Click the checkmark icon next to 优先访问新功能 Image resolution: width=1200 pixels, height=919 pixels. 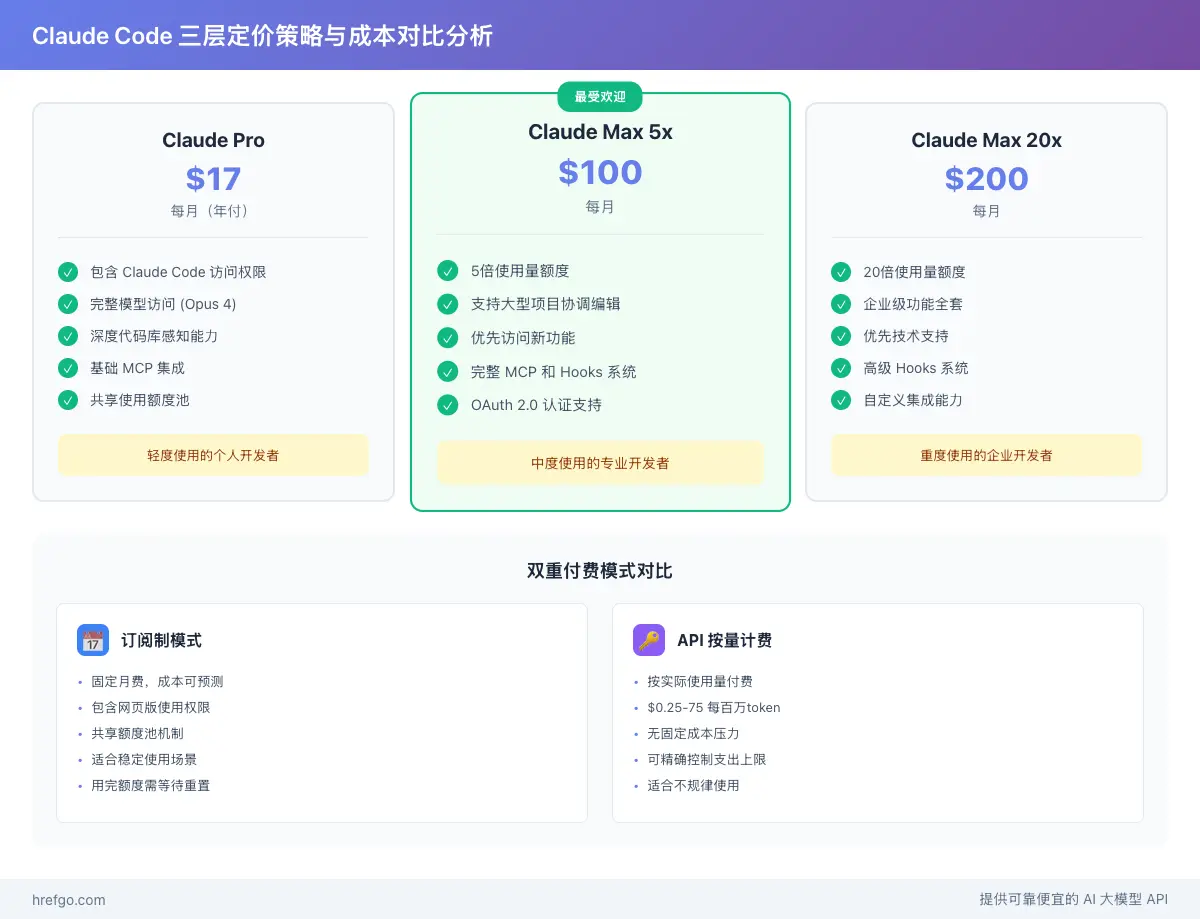448,338
